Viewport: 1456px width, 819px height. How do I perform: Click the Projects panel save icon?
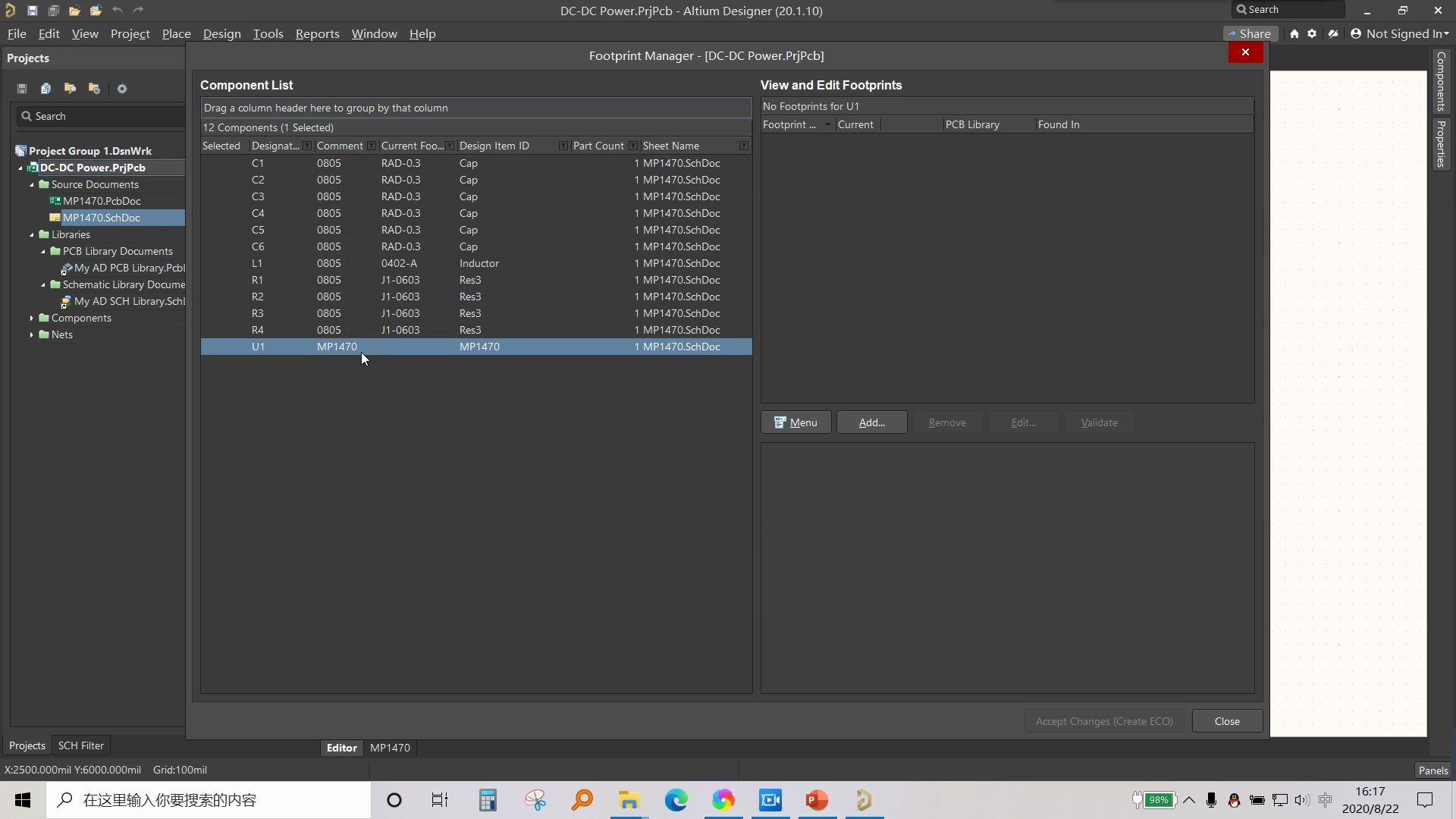[x=22, y=89]
